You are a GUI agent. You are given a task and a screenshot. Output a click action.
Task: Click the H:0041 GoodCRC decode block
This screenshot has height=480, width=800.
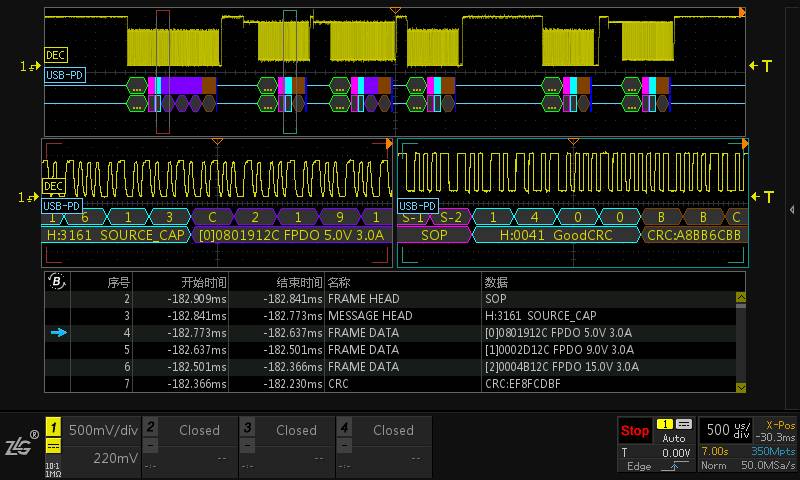pos(556,235)
